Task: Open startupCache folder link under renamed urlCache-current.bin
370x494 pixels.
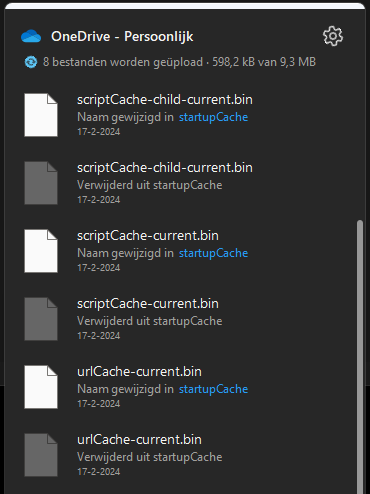Action: (213, 389)
